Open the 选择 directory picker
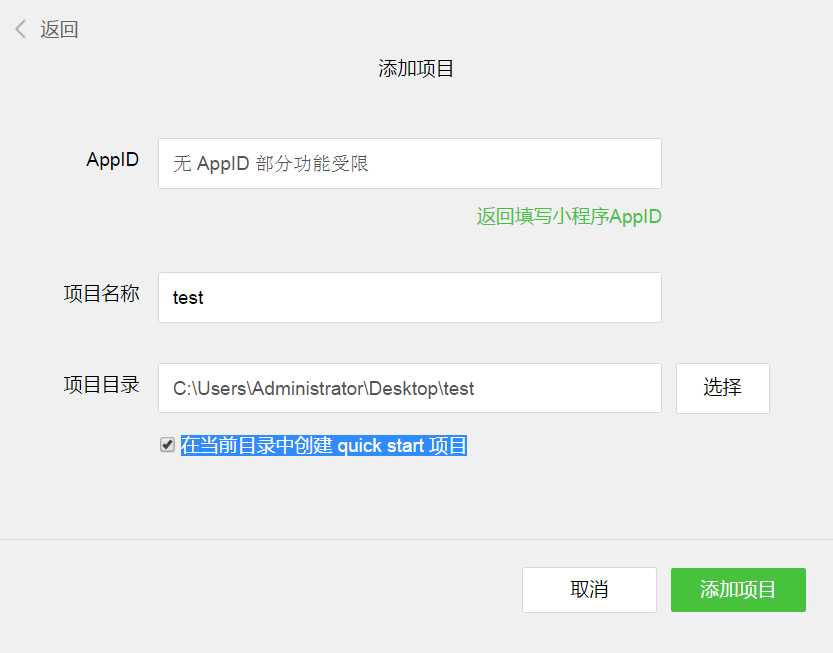Screen dimensions: 833x653 [722, 388]
